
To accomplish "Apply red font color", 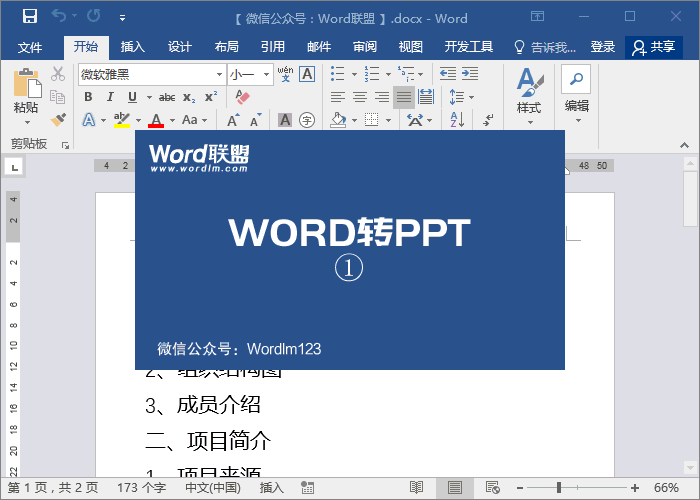I will tap(156, 120).
